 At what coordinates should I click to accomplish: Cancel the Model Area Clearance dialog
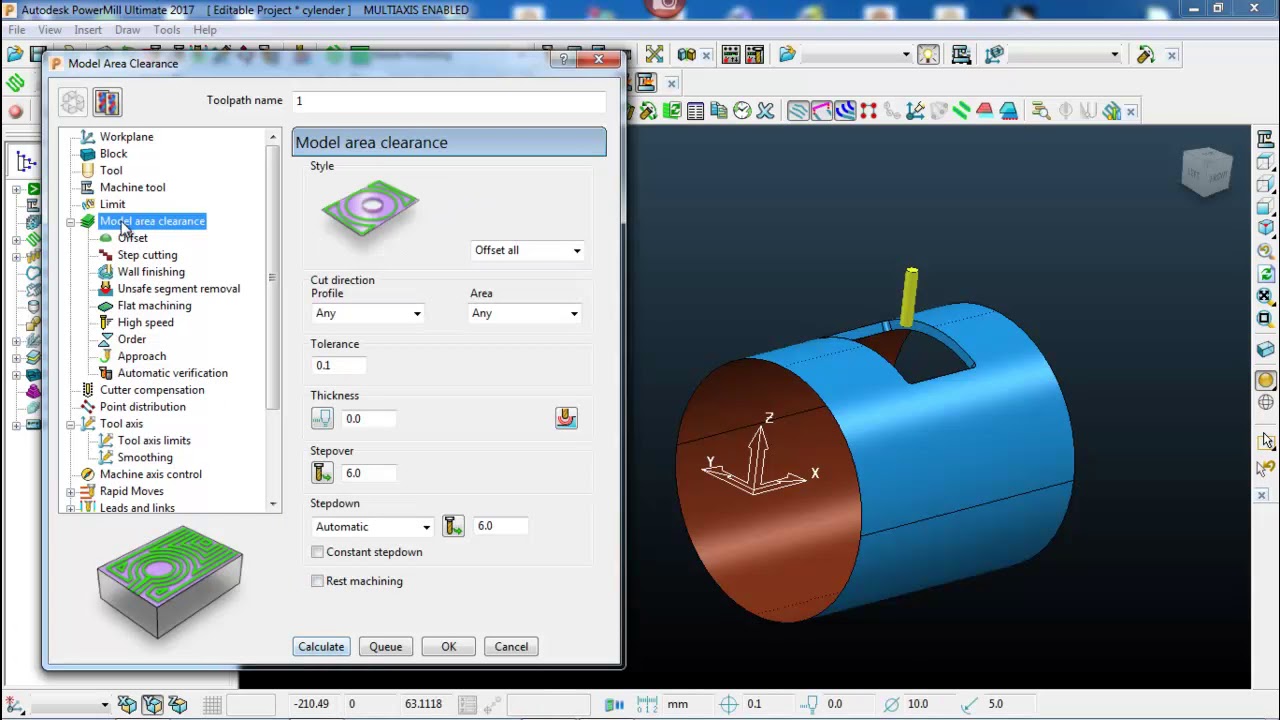(x=511, y=647)
